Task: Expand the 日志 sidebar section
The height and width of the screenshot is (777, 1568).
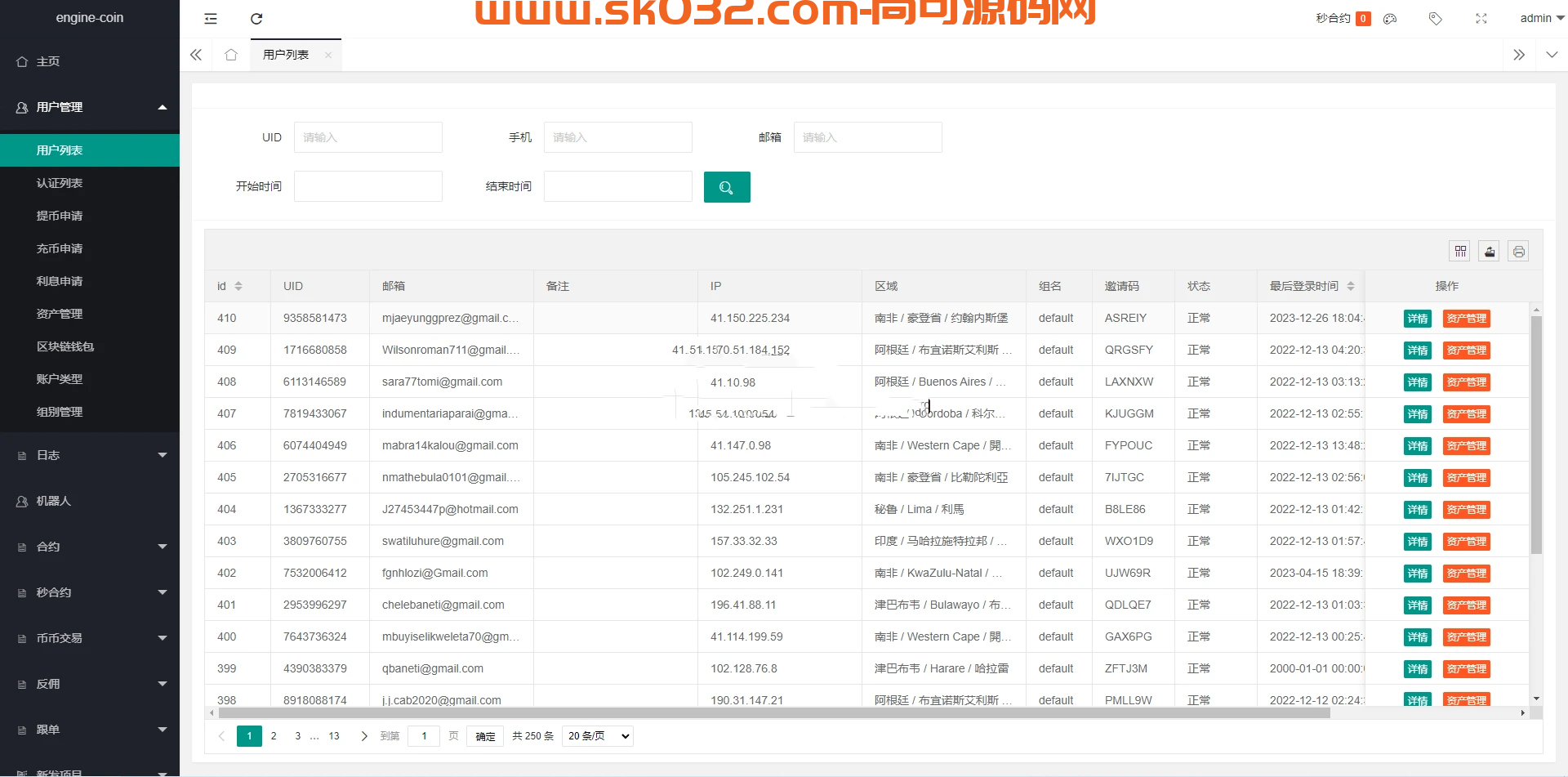Action: click(x=90, y=455)
